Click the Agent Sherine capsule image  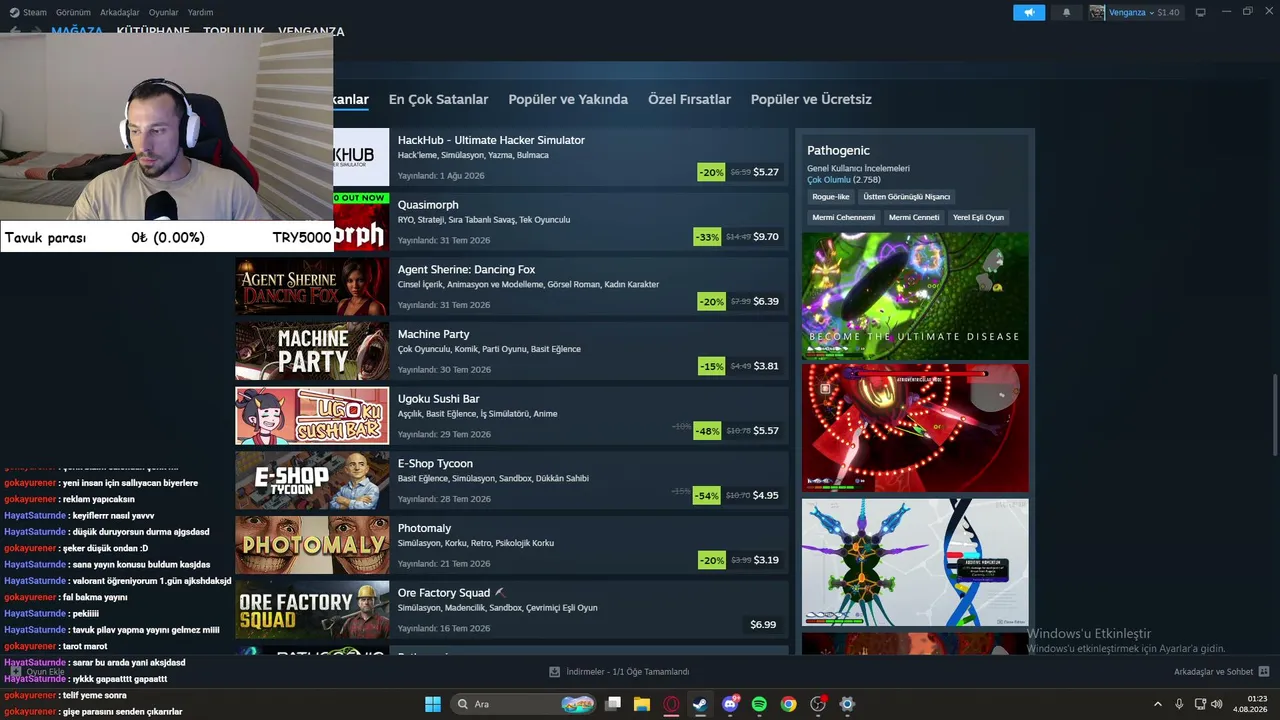click(312, 286)
